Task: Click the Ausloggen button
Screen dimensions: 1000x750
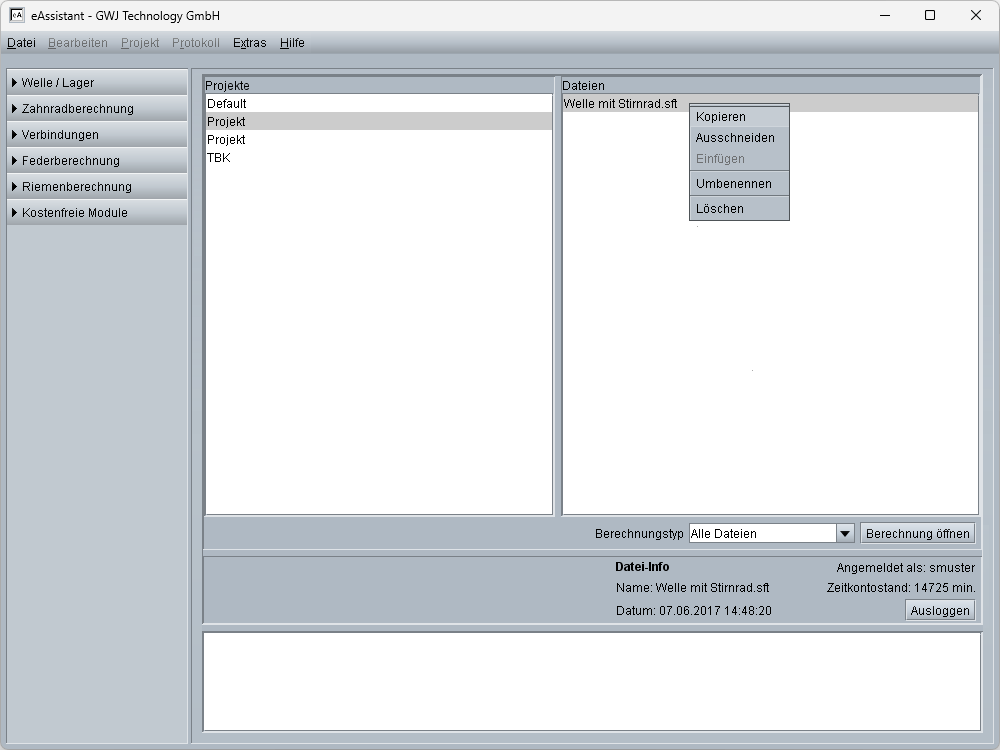Action: pyautogui.click(x=940, y=611)
